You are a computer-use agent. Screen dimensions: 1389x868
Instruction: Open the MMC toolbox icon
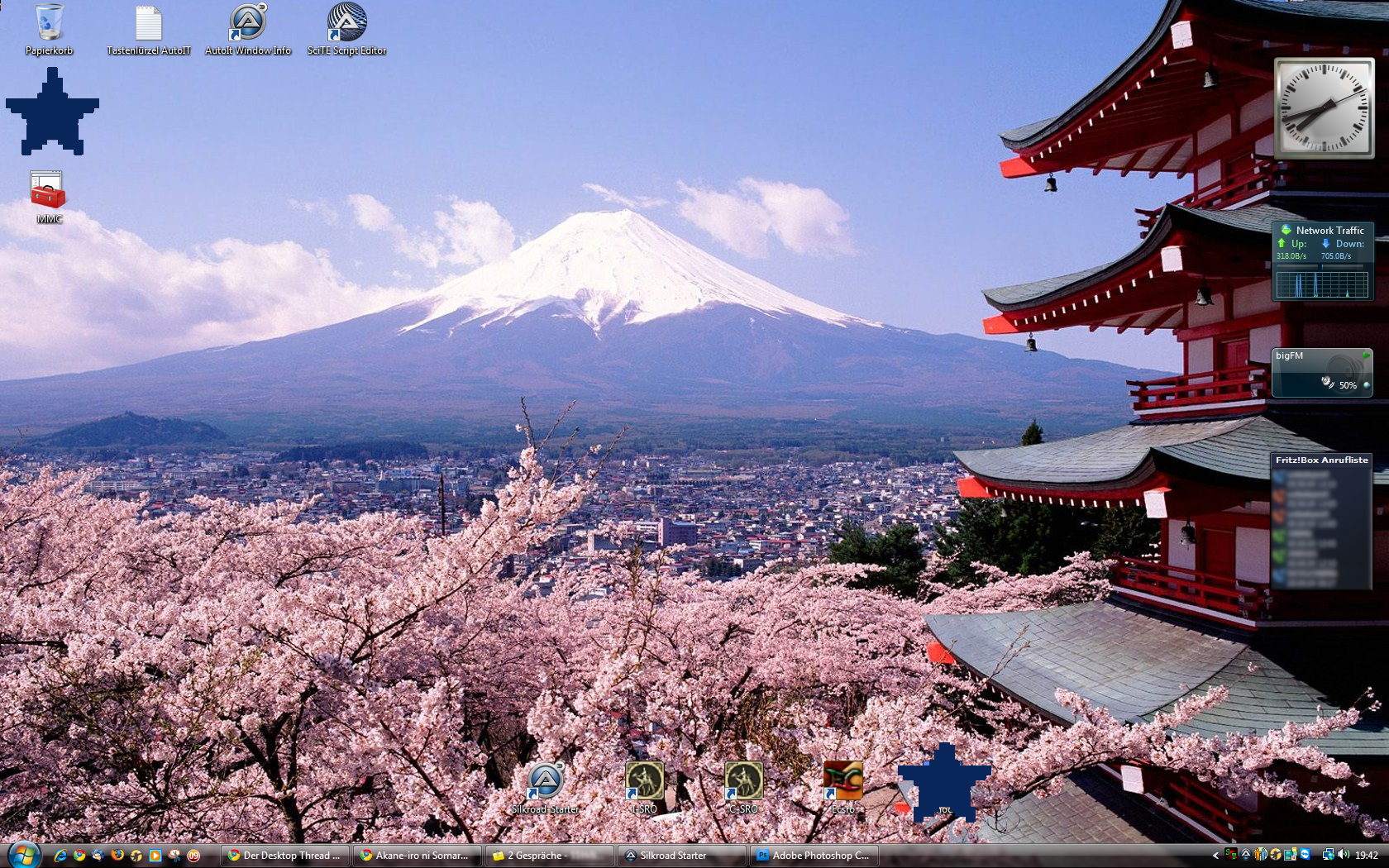coord(48,191)
